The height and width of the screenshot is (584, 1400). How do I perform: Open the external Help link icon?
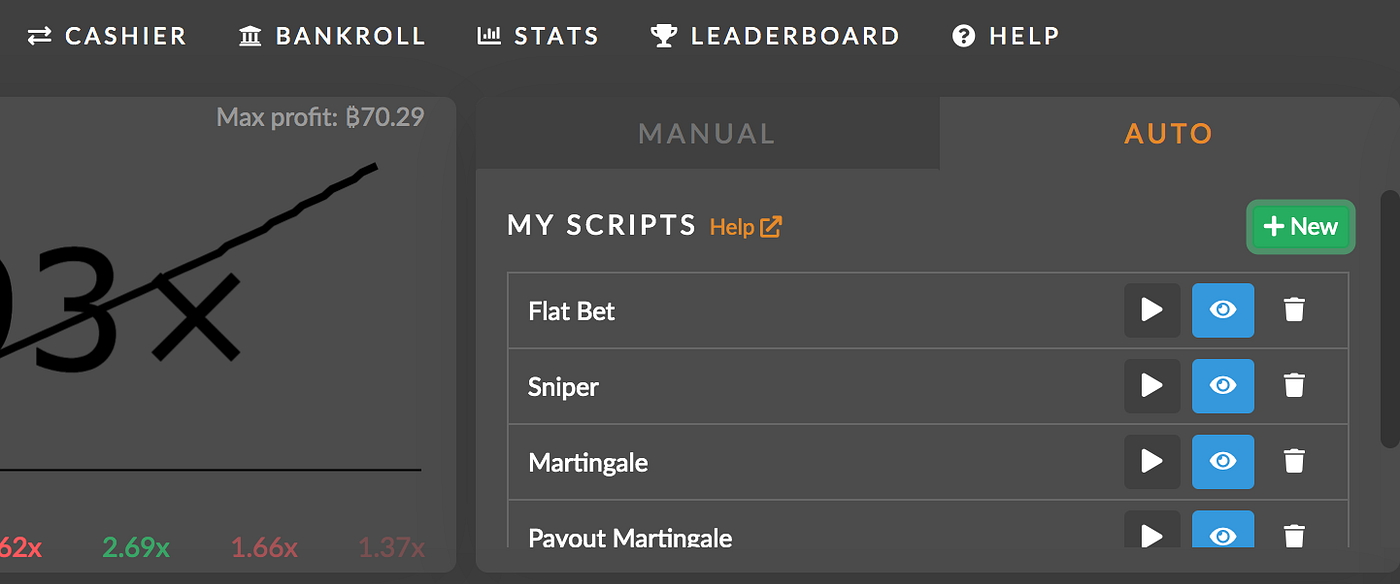pos(769,227)
